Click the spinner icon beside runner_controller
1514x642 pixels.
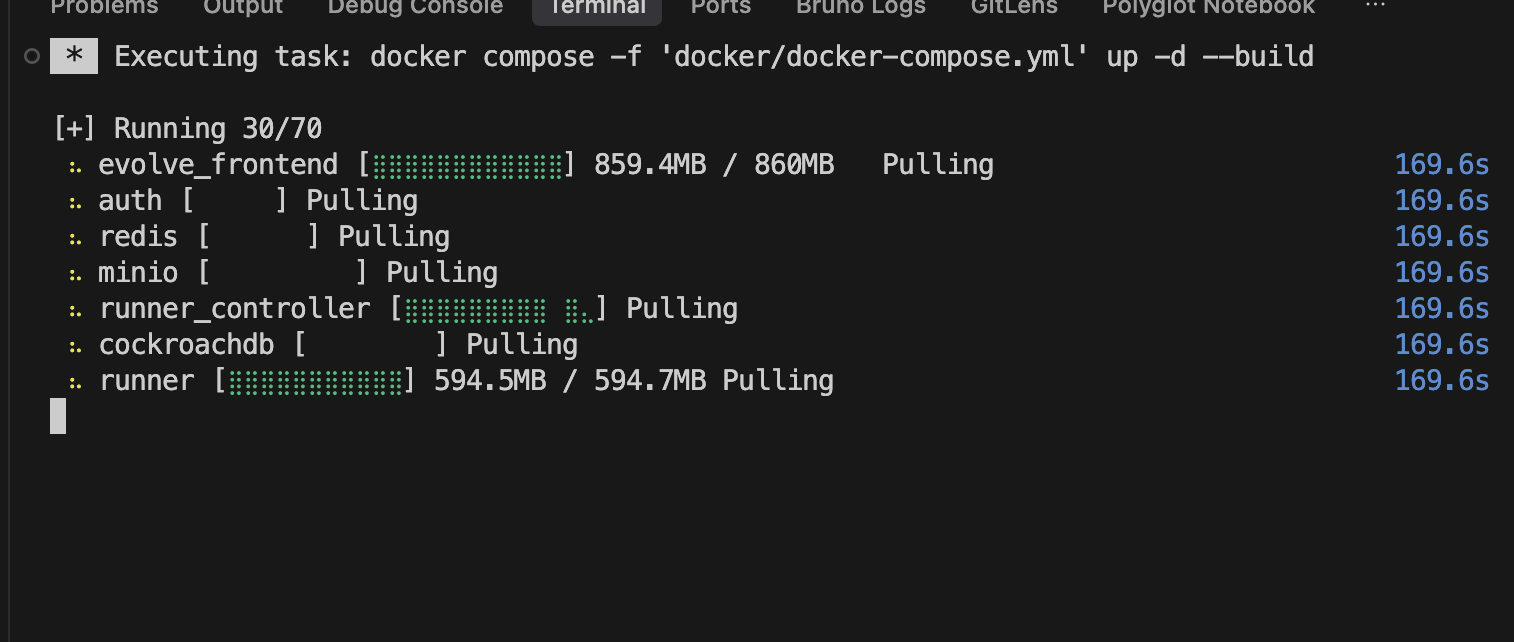coord(76,309)
